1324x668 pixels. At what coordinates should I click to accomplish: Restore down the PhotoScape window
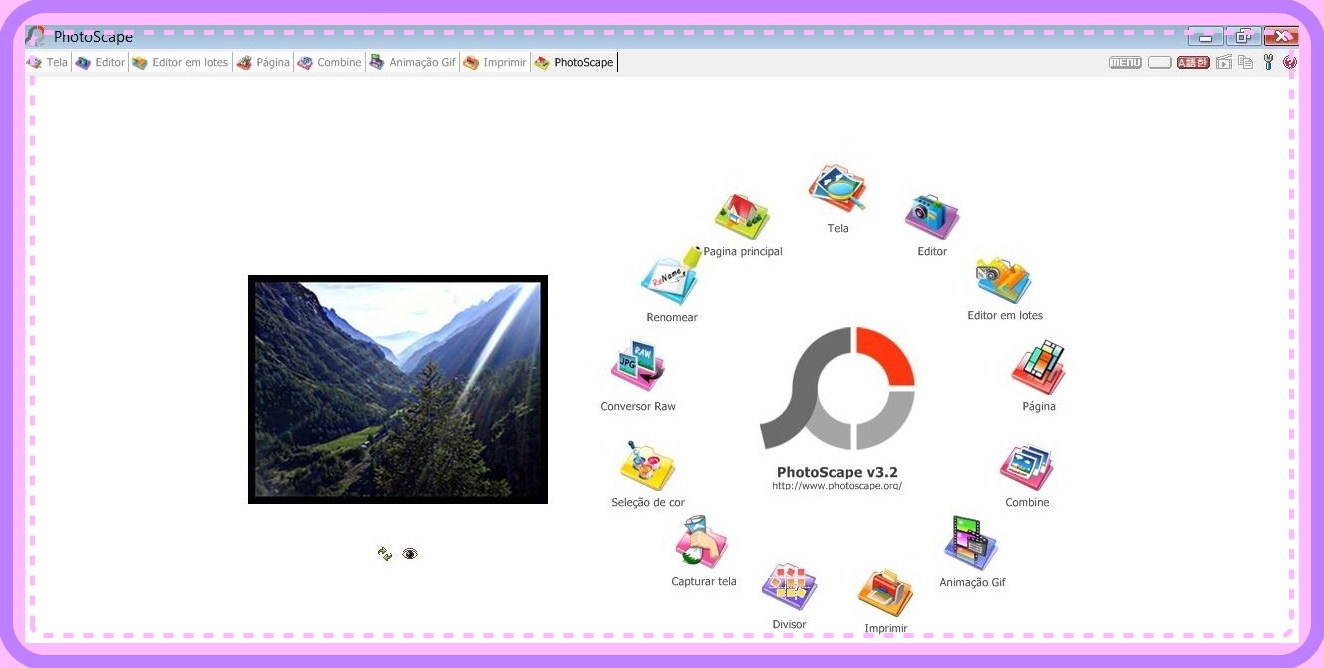tap(1243, 37)
